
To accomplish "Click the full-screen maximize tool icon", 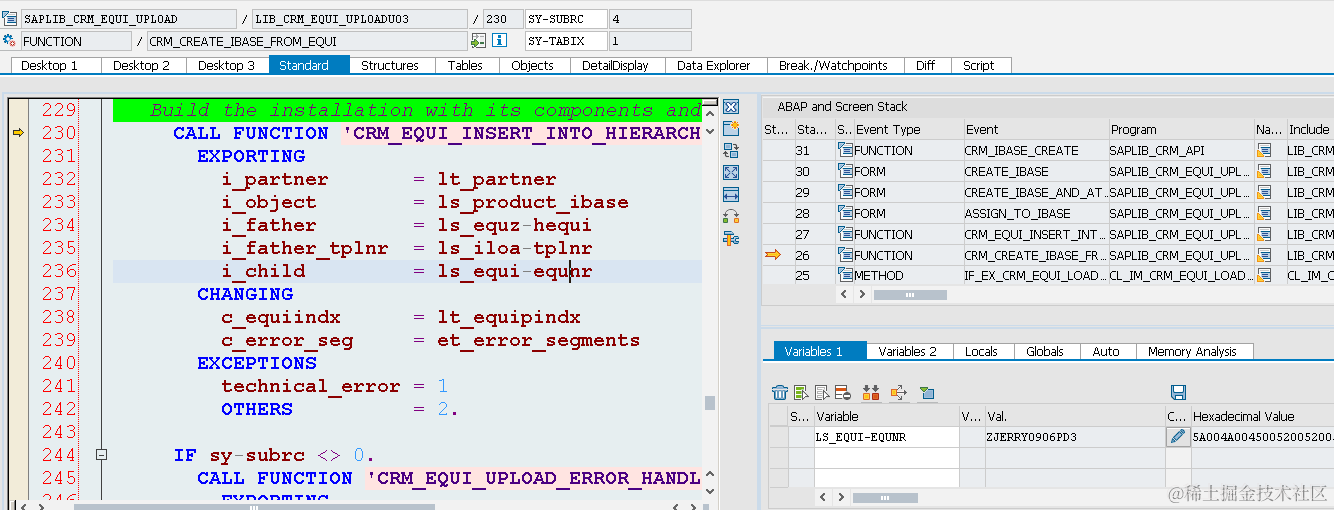I will [x=730, y=172].
